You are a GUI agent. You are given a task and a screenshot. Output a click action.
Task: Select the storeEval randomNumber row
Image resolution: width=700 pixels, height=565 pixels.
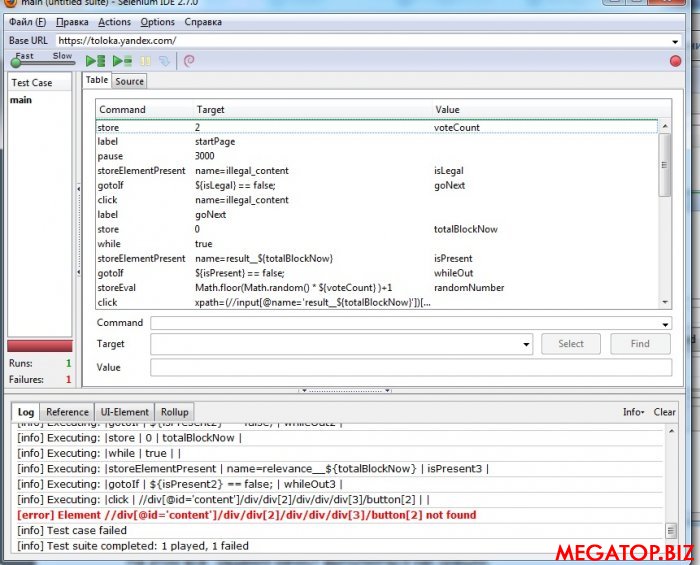[377, 288]
